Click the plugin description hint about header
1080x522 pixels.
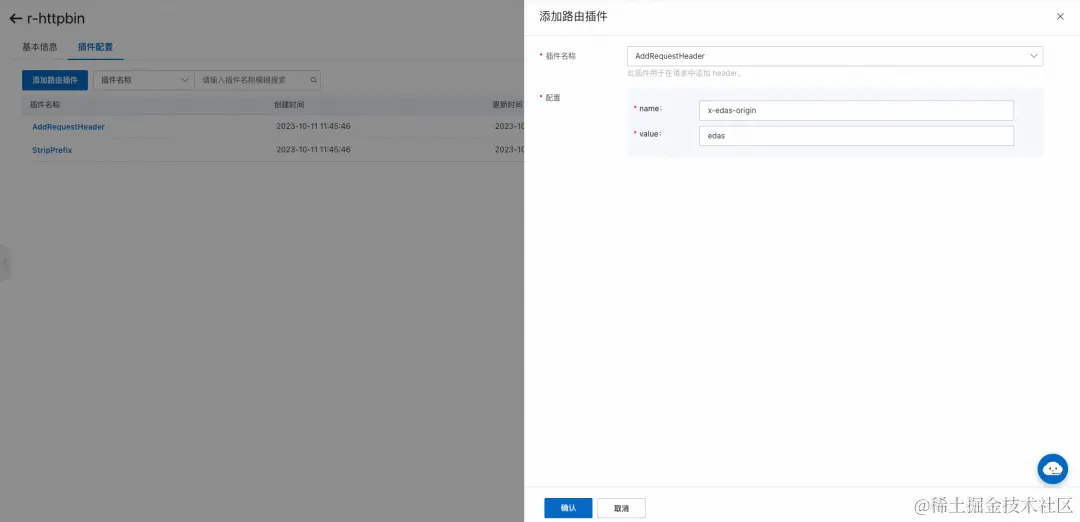[x=685, y=73]
